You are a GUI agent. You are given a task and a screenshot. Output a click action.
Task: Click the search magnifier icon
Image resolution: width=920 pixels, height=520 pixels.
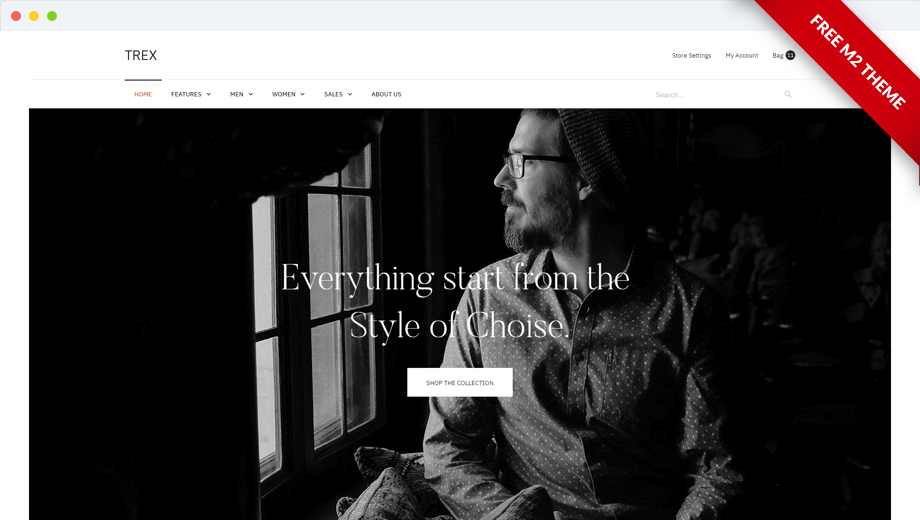(x=788, y=94)
